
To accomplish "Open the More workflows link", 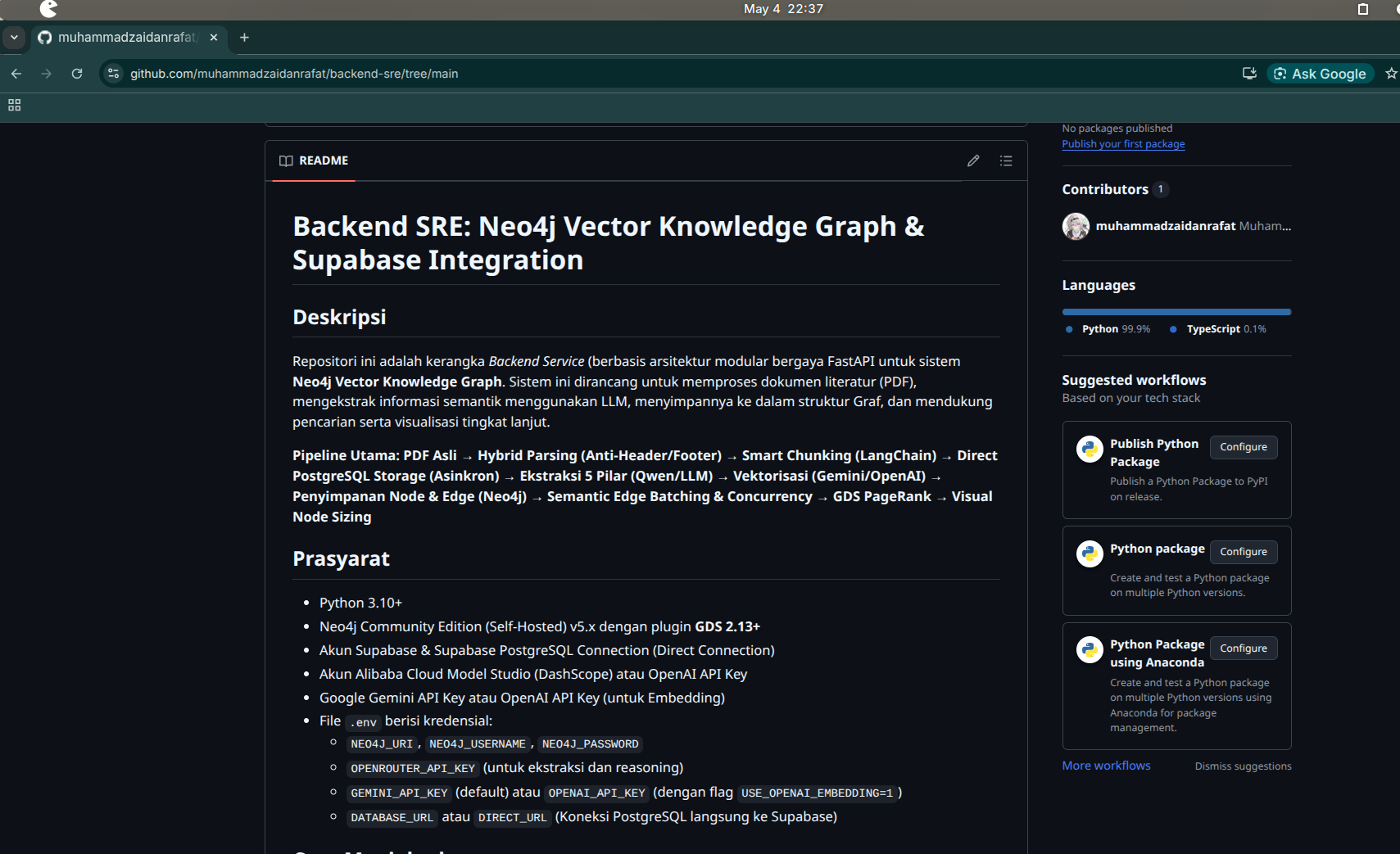I will pyautogui.click(x=1106, y=766).
